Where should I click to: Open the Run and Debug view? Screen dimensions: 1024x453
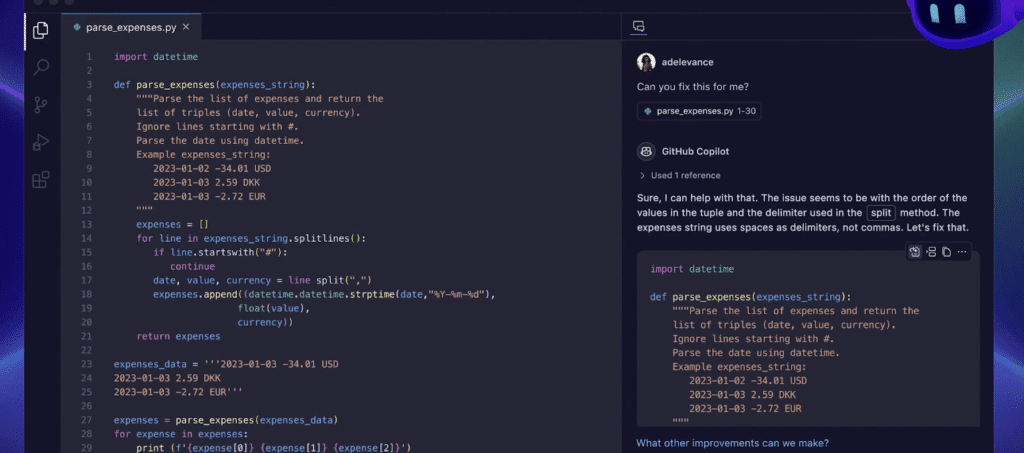pyautogui.click(x=41, y=142)
